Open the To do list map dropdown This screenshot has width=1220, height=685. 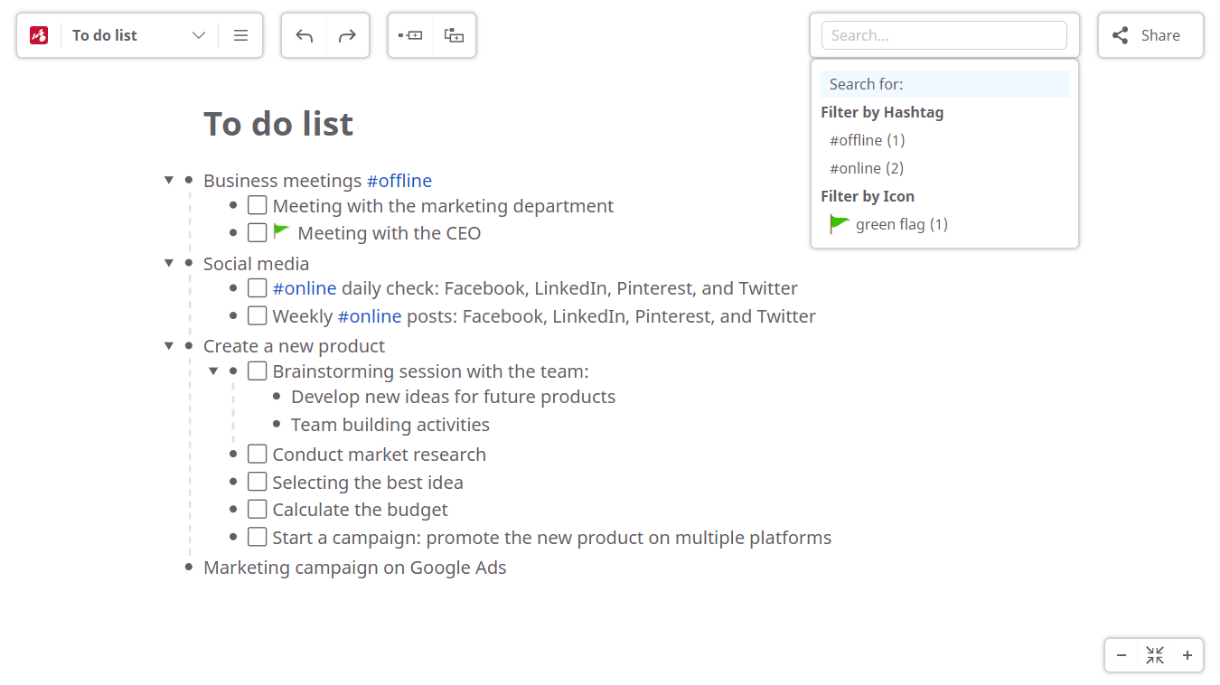click(x=198, y=34)
